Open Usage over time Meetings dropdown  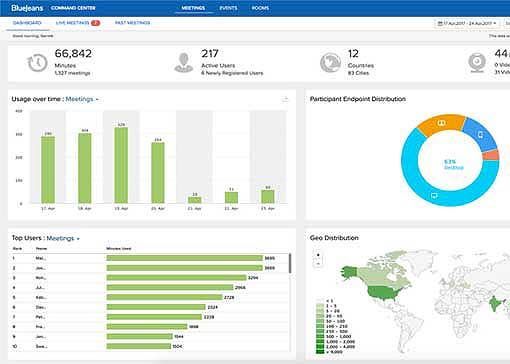tap(82, 99)
